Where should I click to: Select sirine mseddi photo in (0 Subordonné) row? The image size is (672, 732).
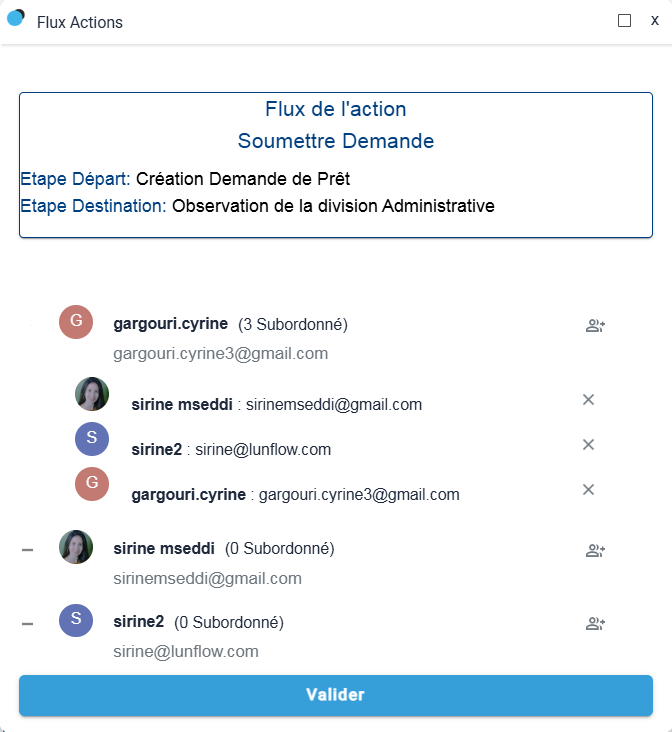click(76, 547)
